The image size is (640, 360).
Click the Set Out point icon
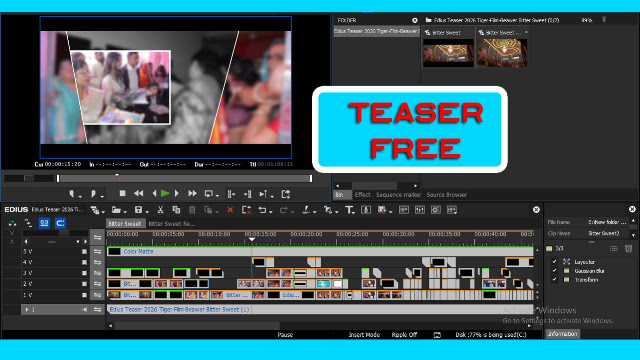pos(93,194)
